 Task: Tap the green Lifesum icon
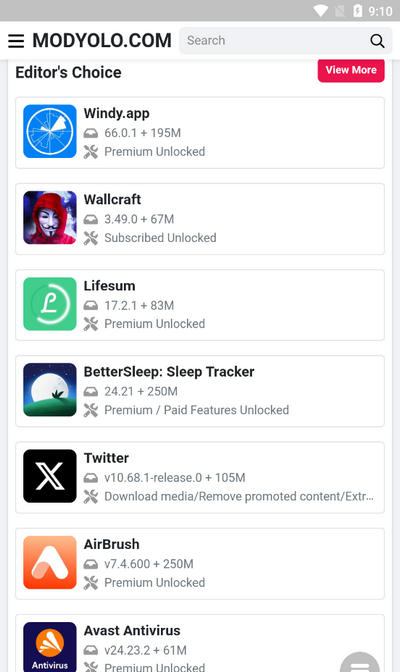click(x=50, y=304)
